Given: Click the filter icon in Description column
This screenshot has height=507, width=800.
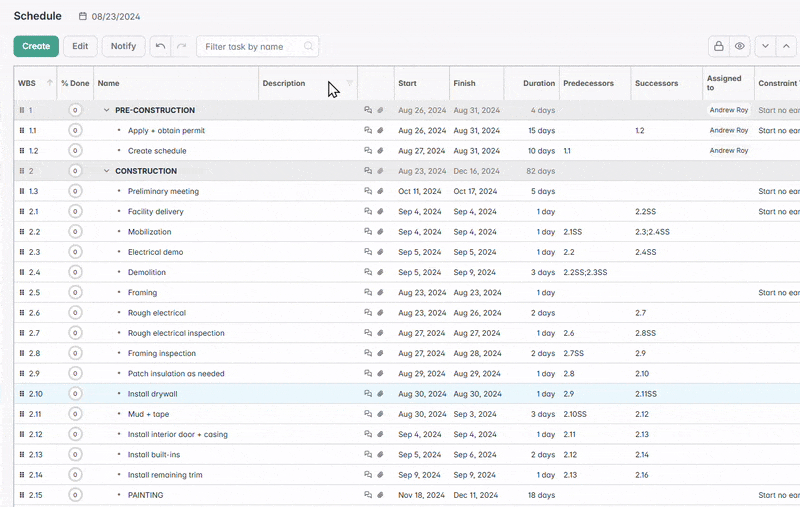Looking at the screenshot, I should [x=350, y=83].
